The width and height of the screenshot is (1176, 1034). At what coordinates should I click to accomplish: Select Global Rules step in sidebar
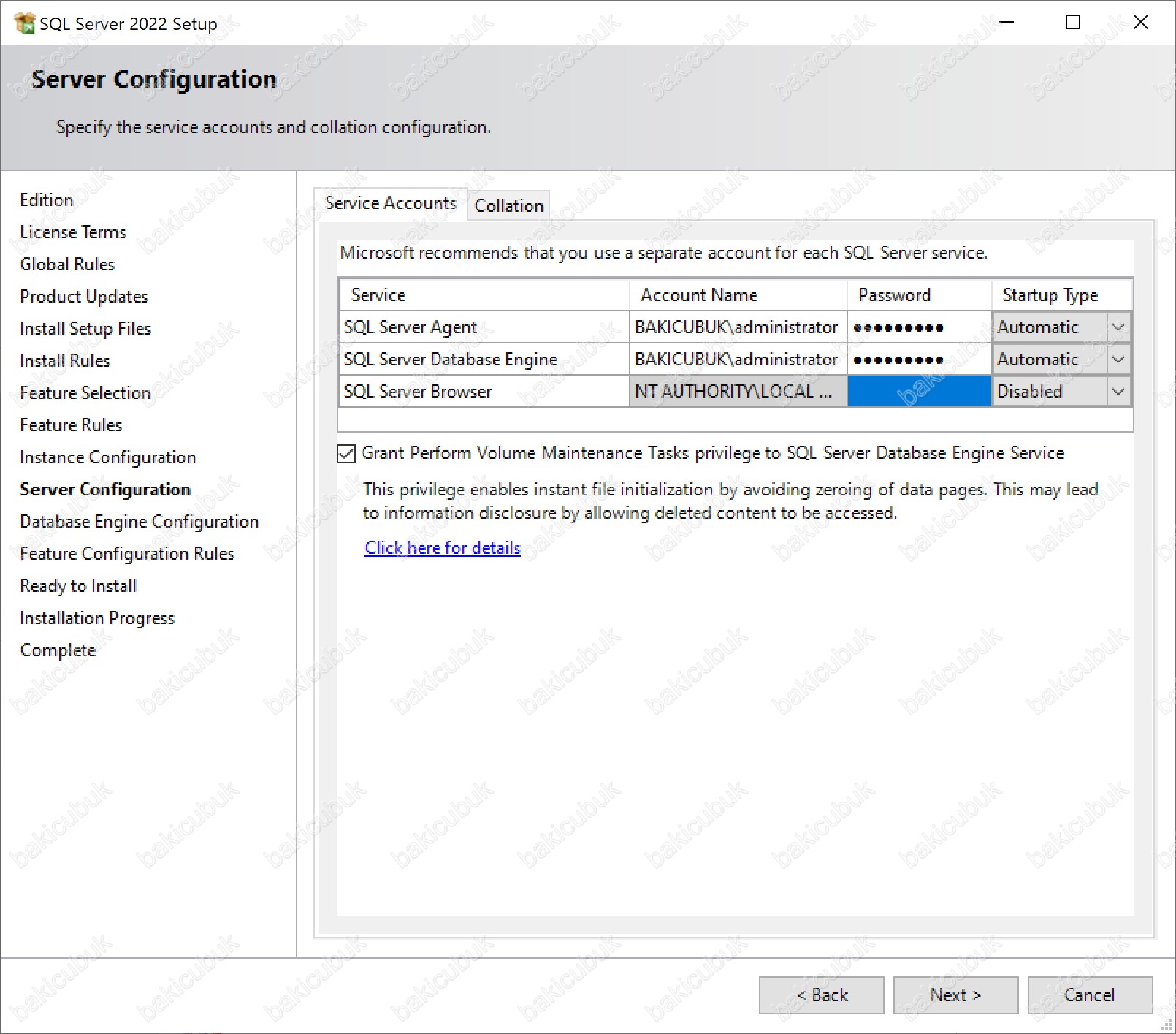tap(67, 265)
